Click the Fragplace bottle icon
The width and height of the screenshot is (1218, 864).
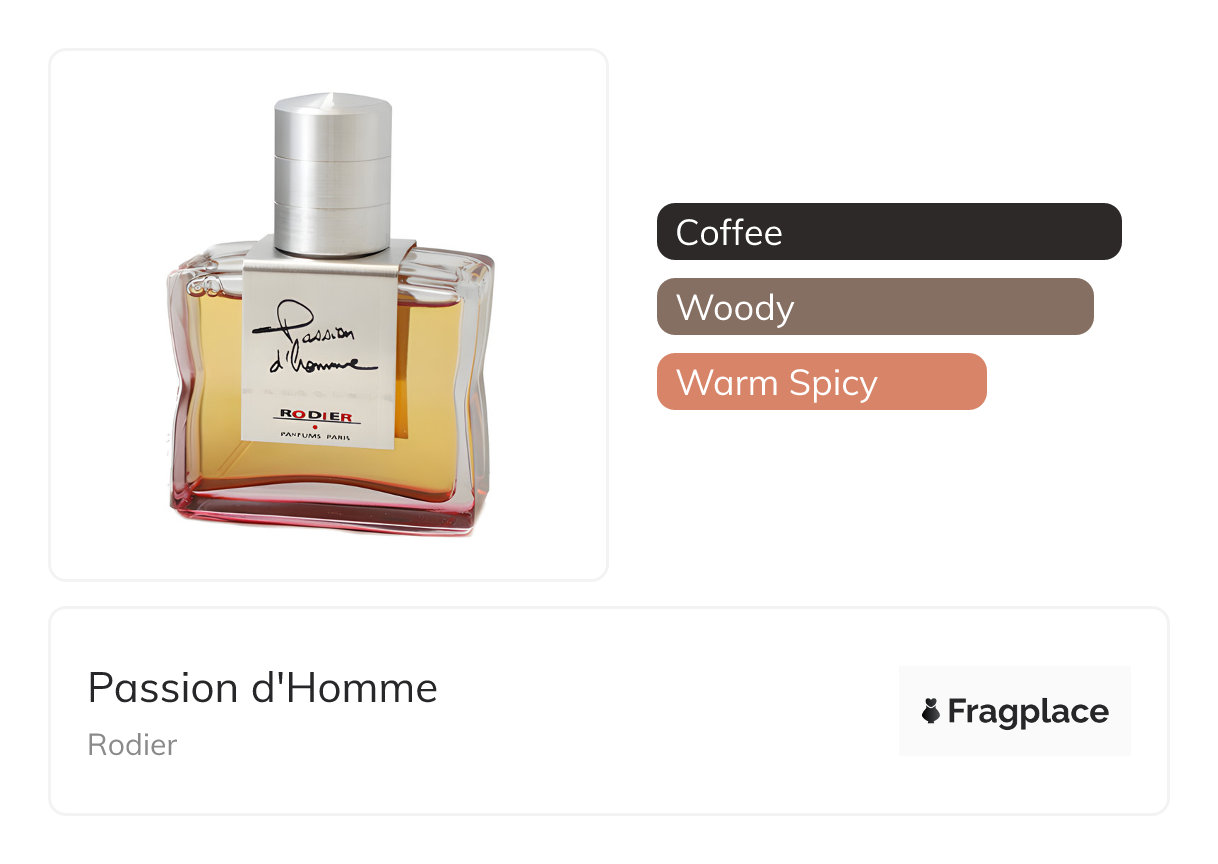pyautogui.click(x=931, y=711)
